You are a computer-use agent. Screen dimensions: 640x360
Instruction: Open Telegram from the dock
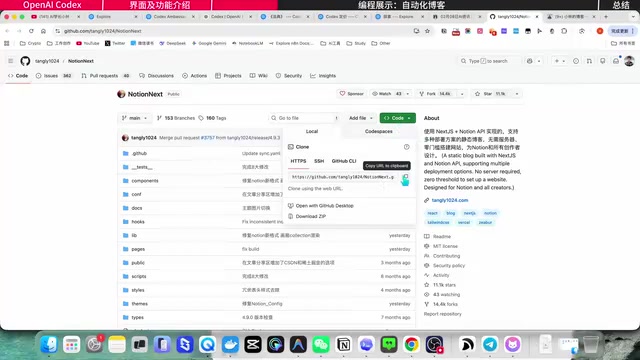(x=490, y=344)
